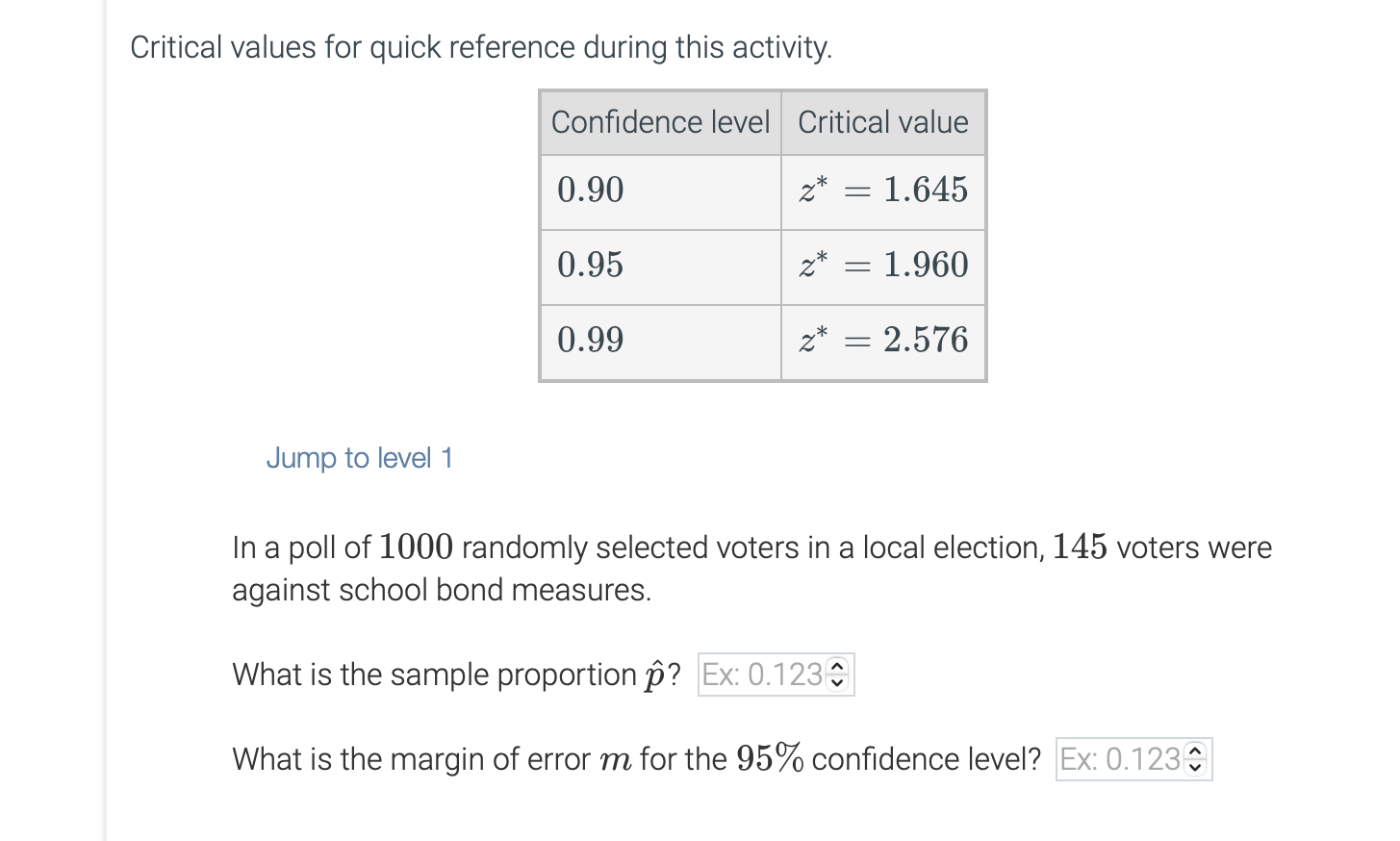Open level 1 via the Jump to level 1 link

360,458
